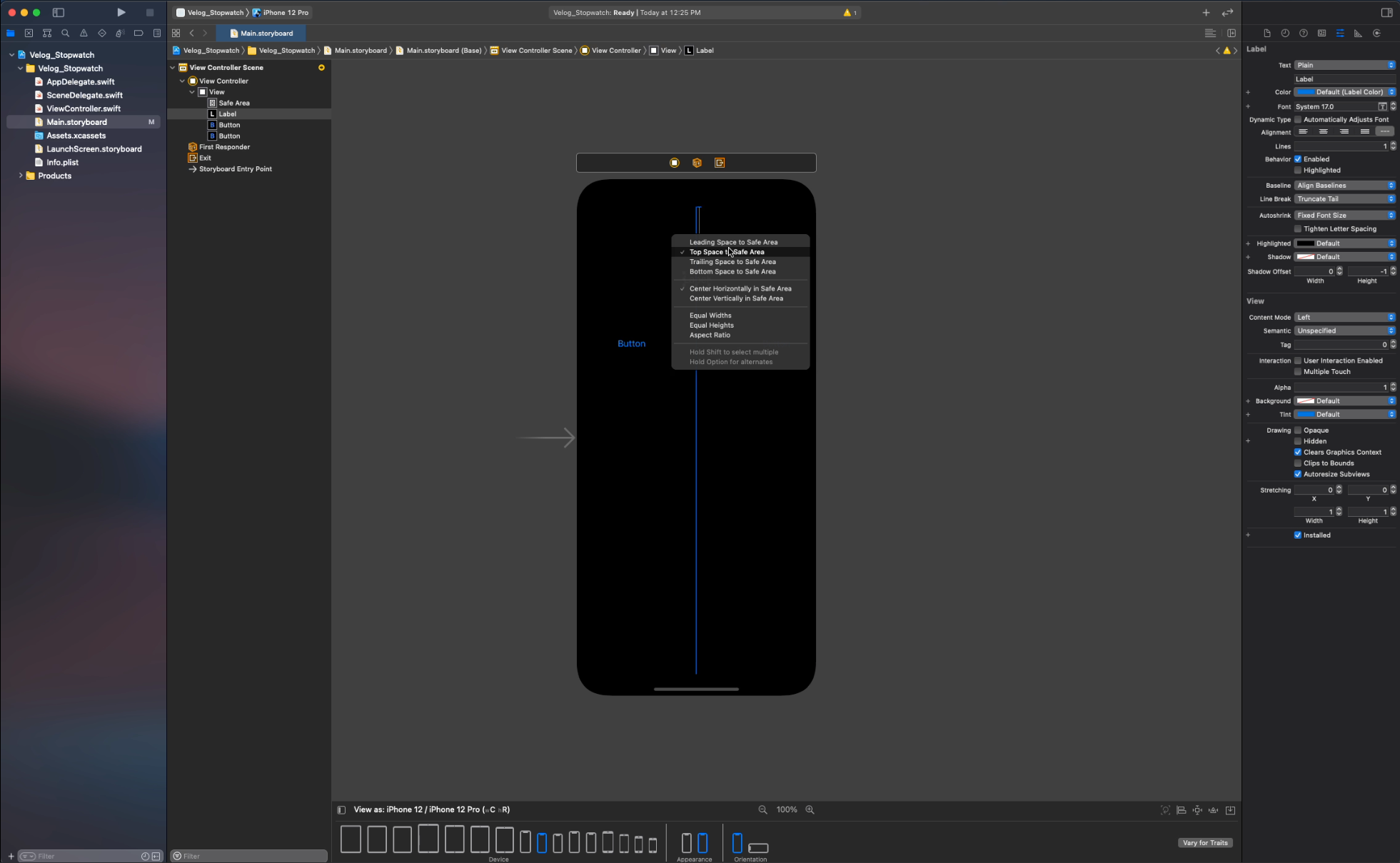Screen dimensions: 1400x863
Task: Open the Size inspector ruler icon
Action: [1358, 33]
